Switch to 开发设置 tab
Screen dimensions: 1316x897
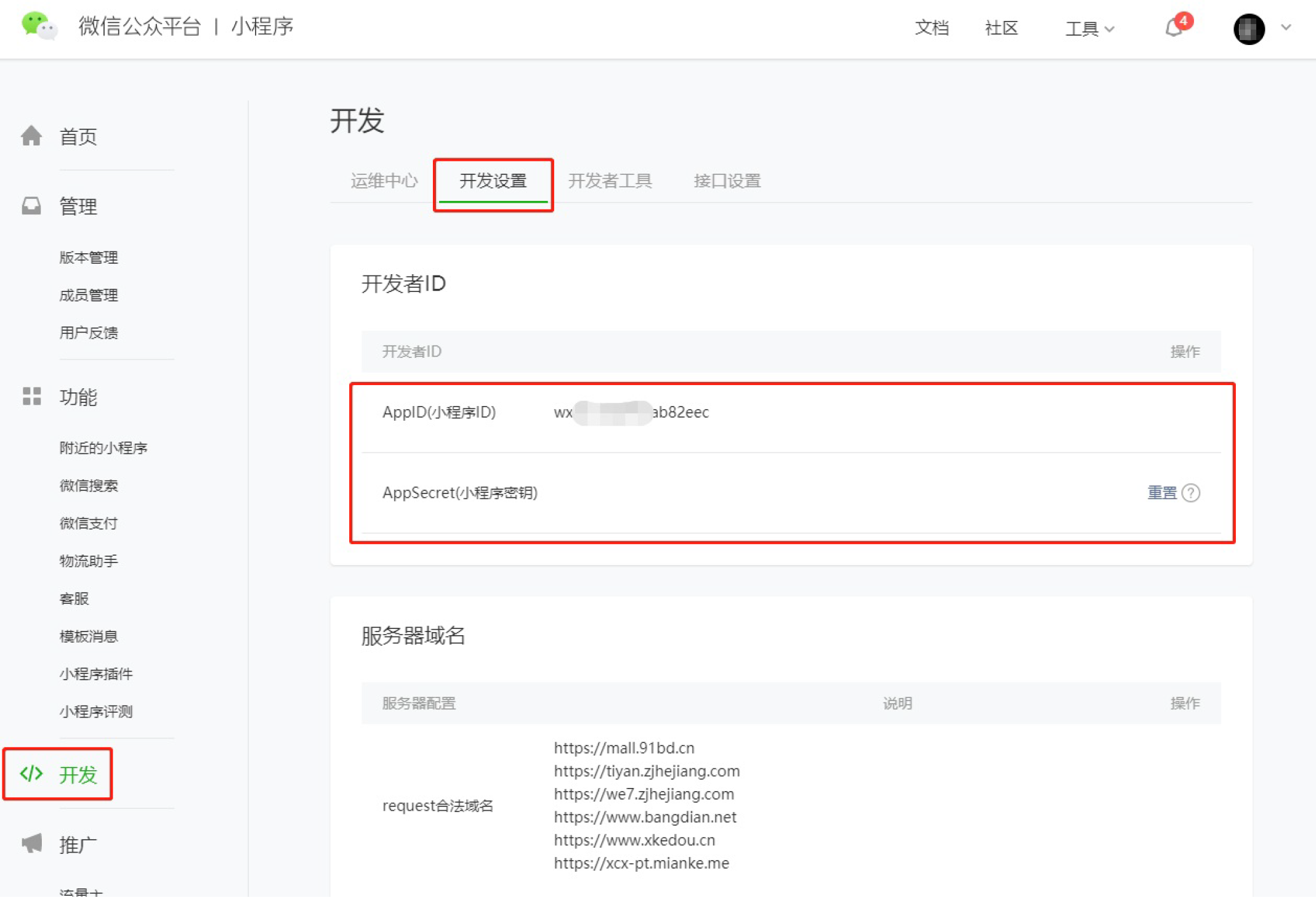pyautogui.click(x=493, y=181)
